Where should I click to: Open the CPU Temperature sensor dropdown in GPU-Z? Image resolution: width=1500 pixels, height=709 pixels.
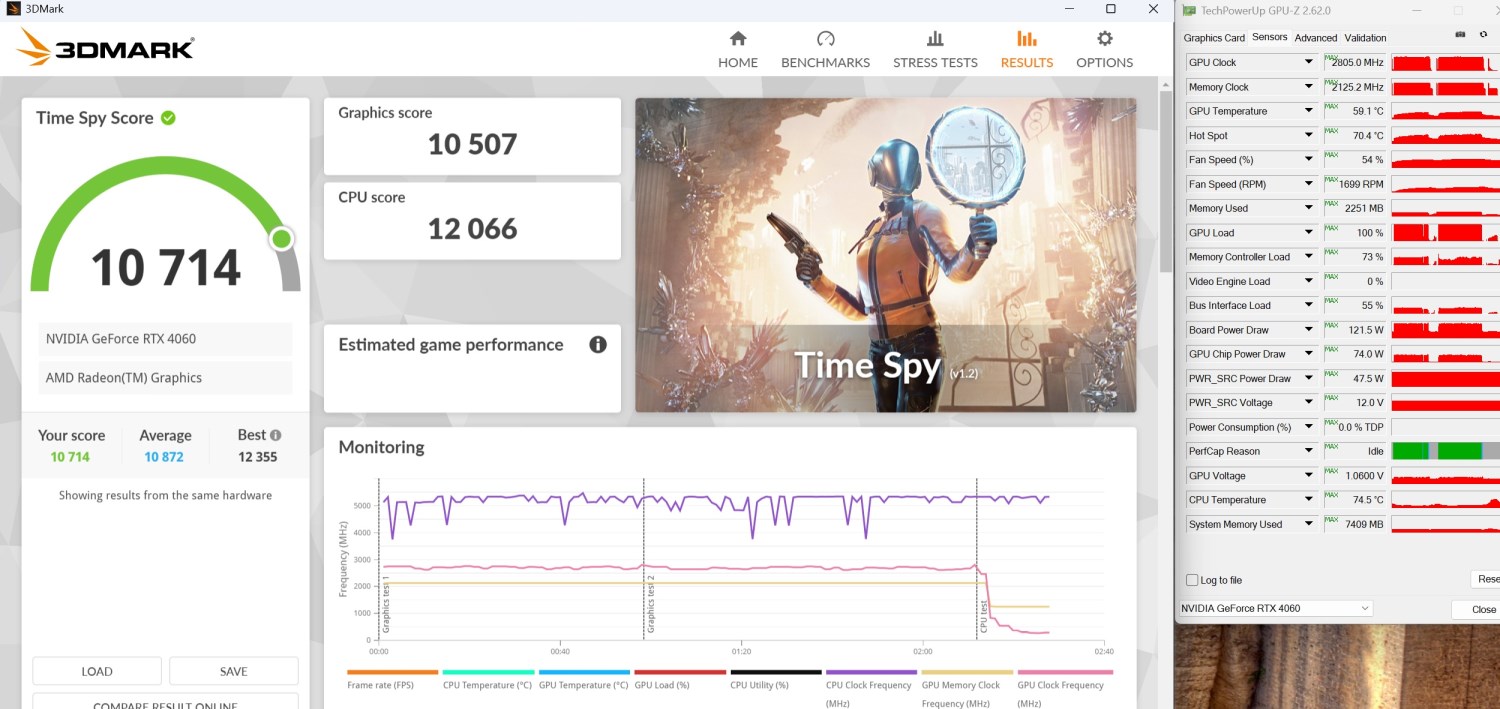click(x=1308, y=500)
